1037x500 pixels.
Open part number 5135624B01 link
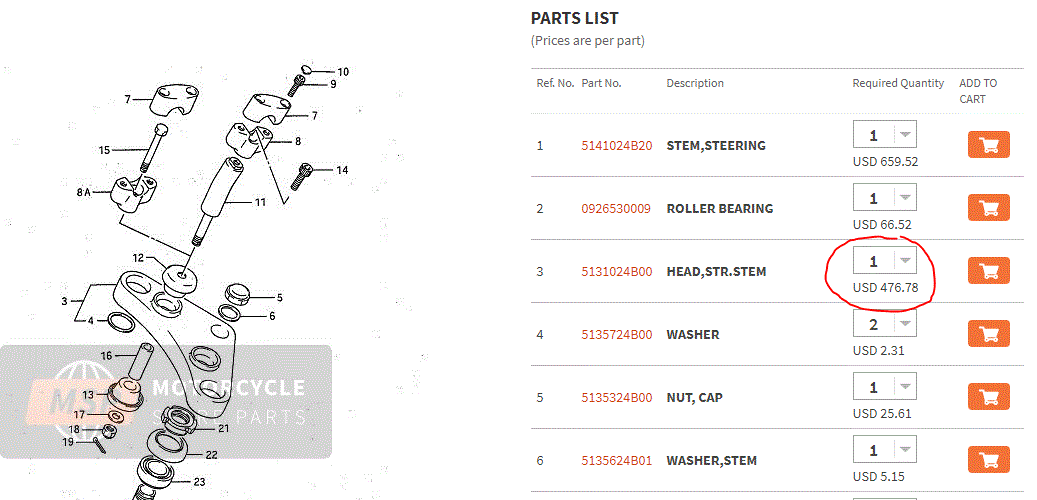pyautogui.click(x=616, y=461)
